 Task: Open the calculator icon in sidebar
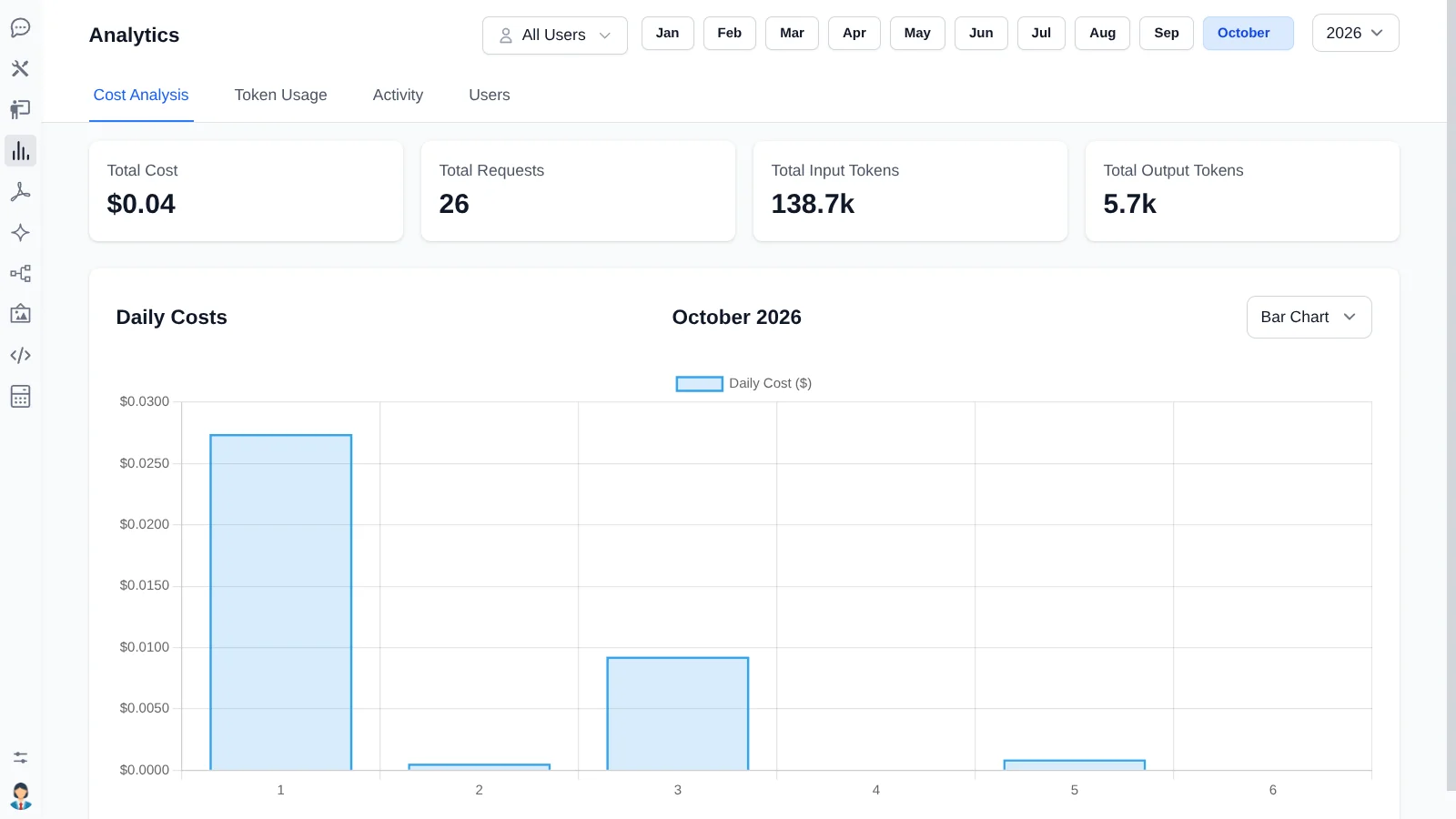[x=20, y=396]
